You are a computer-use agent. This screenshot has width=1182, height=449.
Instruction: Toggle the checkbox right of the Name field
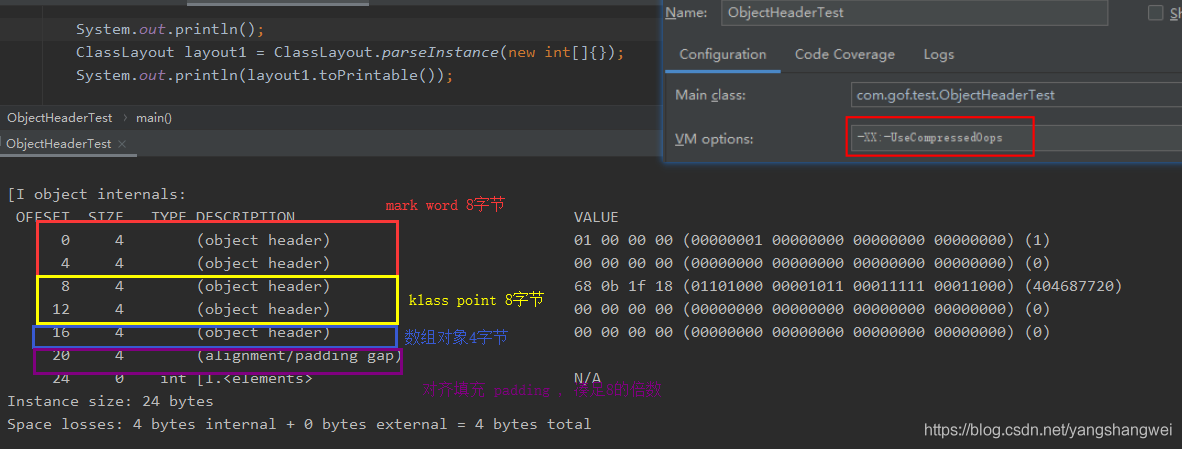[1155, 13]
